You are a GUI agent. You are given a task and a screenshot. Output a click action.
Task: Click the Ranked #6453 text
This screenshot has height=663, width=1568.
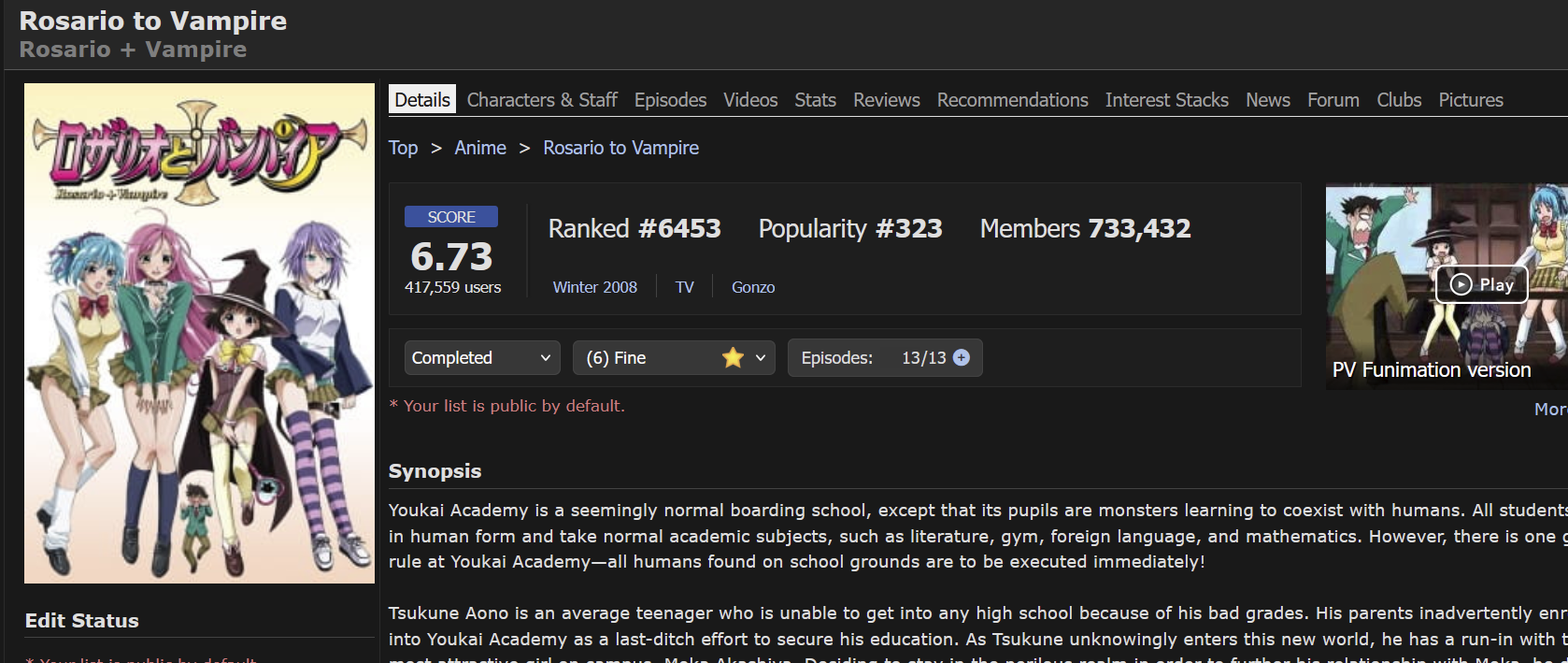click(634, 228)
